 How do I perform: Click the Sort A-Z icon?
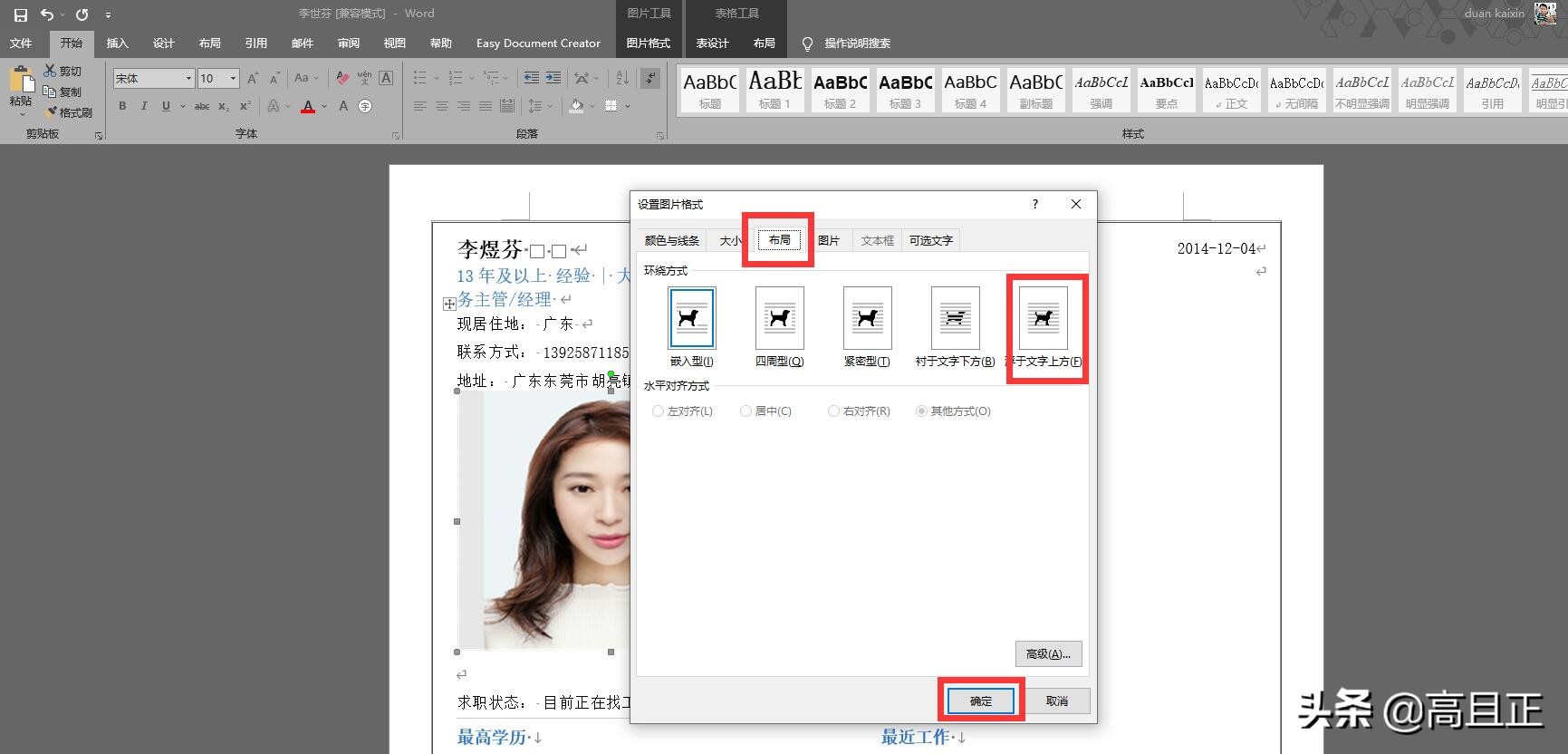pos(622,78)
